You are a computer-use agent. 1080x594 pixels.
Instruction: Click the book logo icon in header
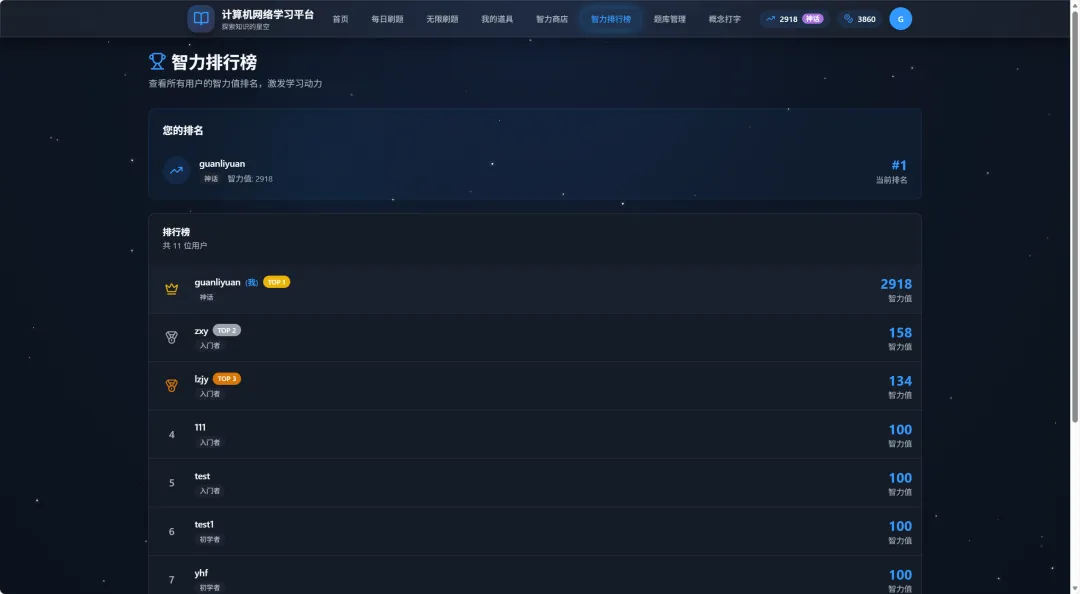point(200,19)
